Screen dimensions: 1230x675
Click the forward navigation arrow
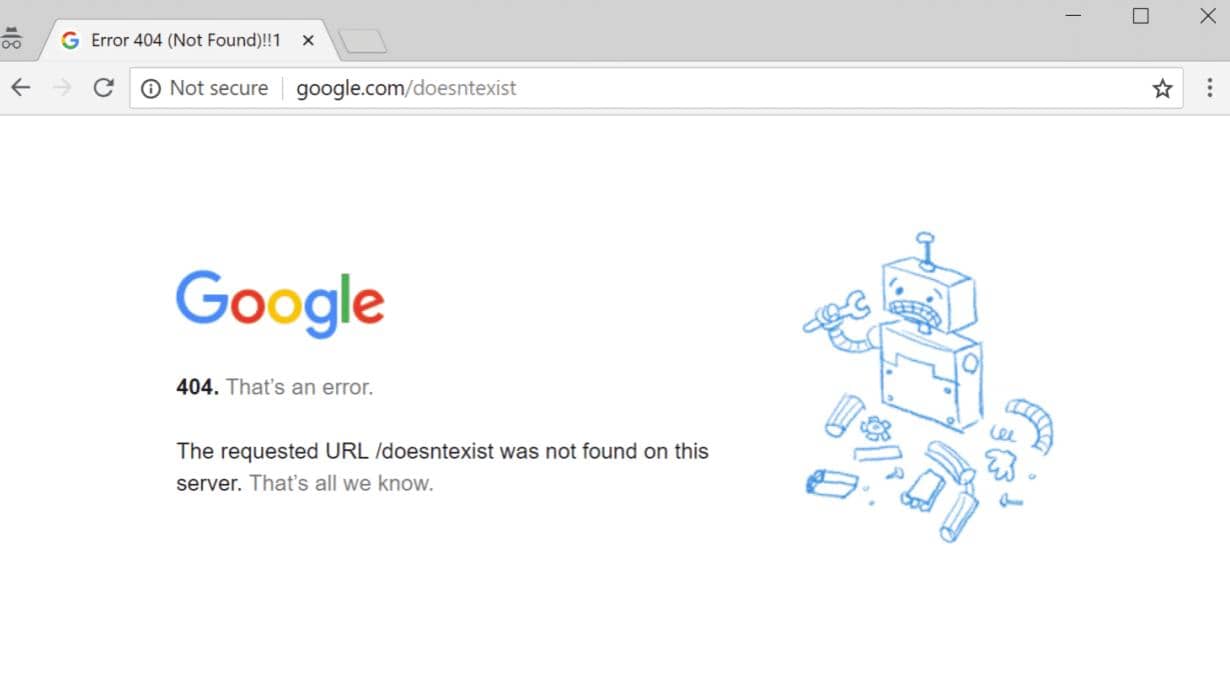pyautogui.click(x=62, y=88)
